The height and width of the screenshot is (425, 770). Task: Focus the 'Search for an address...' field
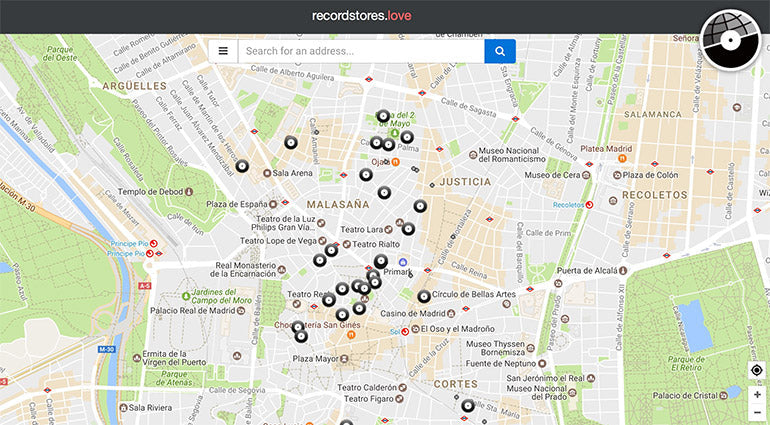click(x=360, y=51)
